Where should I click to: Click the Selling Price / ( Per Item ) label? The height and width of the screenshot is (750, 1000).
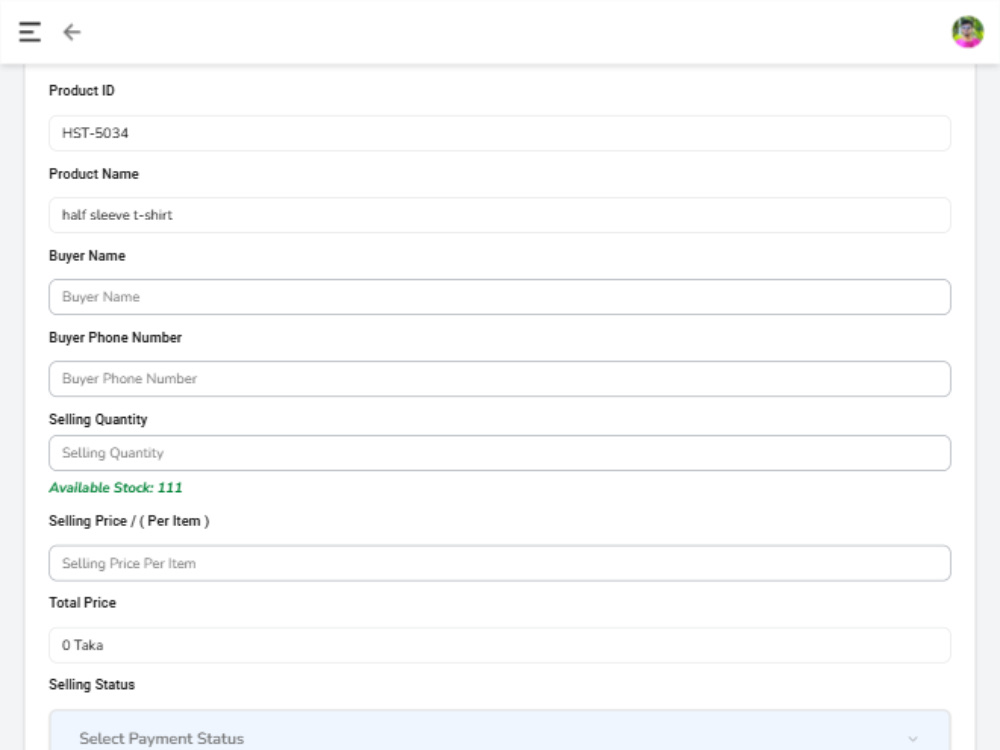(x=129, y=521)
